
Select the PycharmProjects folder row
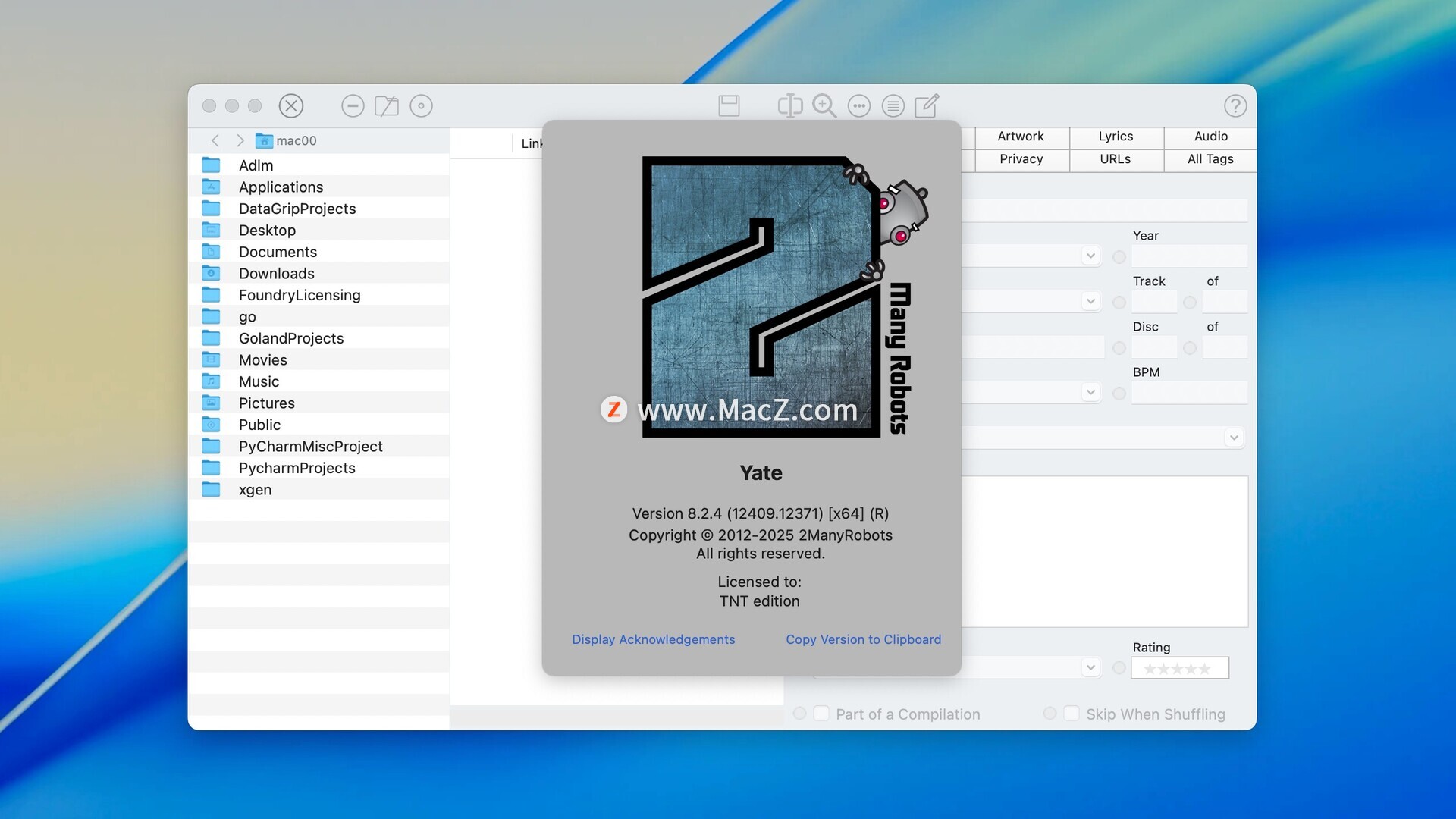click(x=318, y=468)
